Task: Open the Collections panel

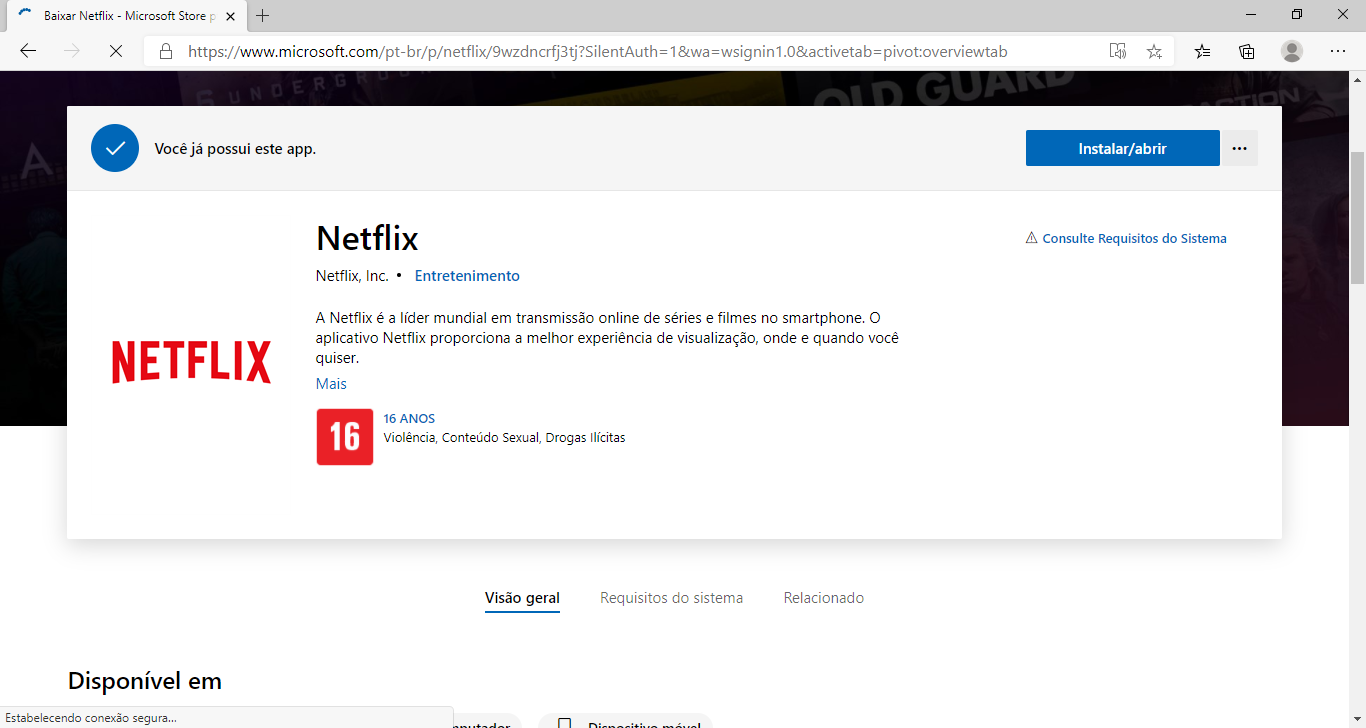Action: pyautogui.click(x=1247, y=51)
